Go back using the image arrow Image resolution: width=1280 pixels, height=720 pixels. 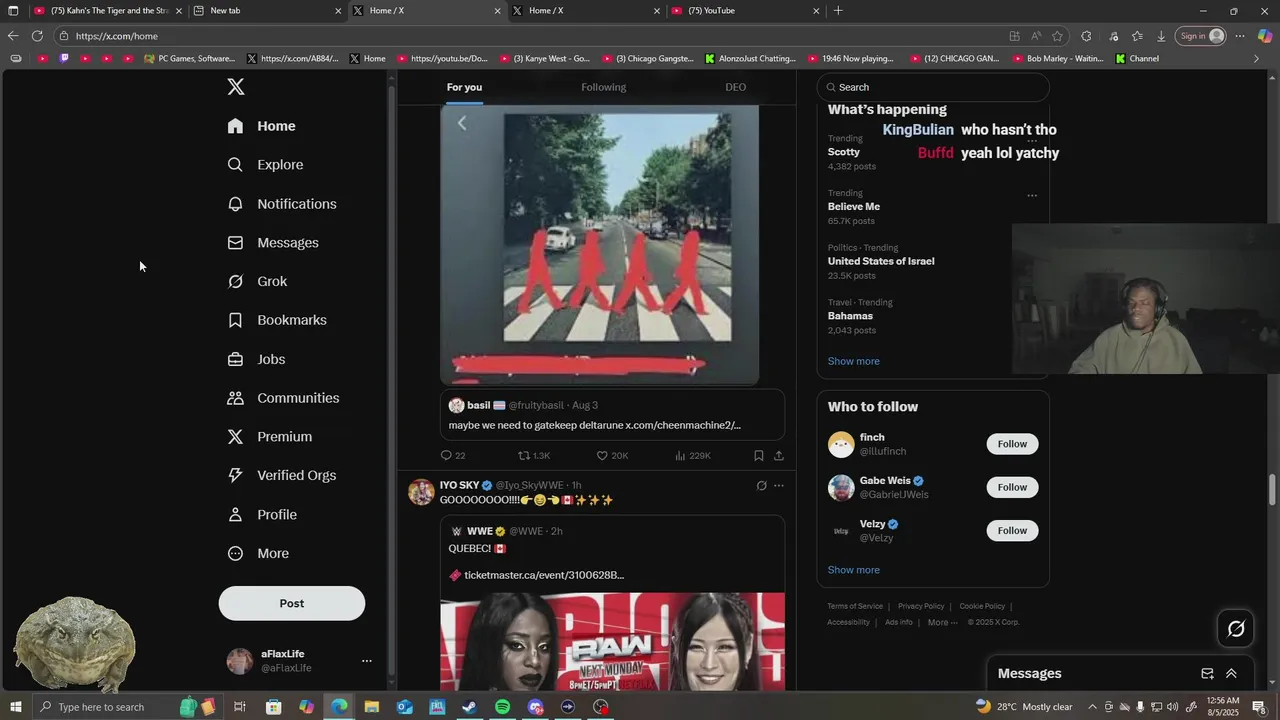(x=462, y=123)
